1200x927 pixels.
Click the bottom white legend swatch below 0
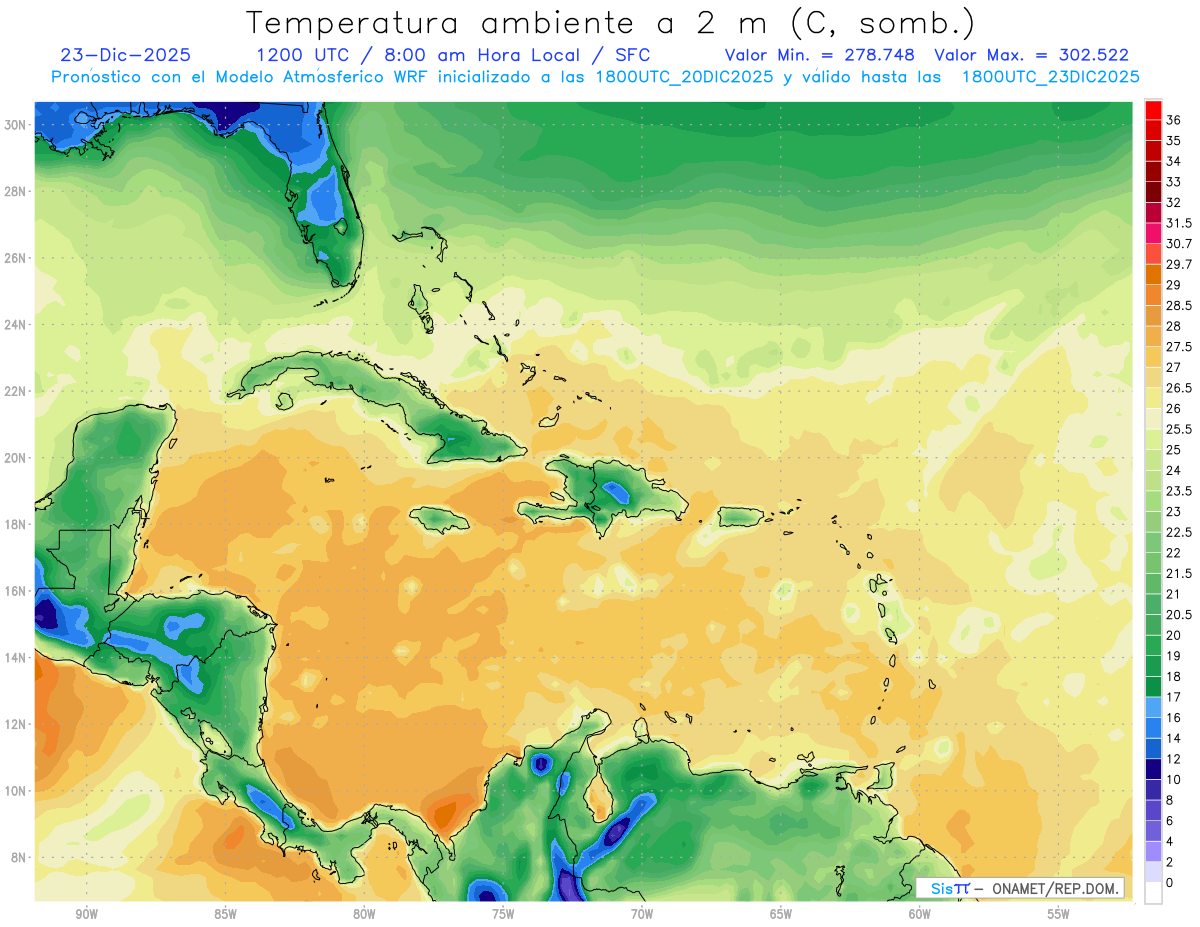pos(1153,894)
